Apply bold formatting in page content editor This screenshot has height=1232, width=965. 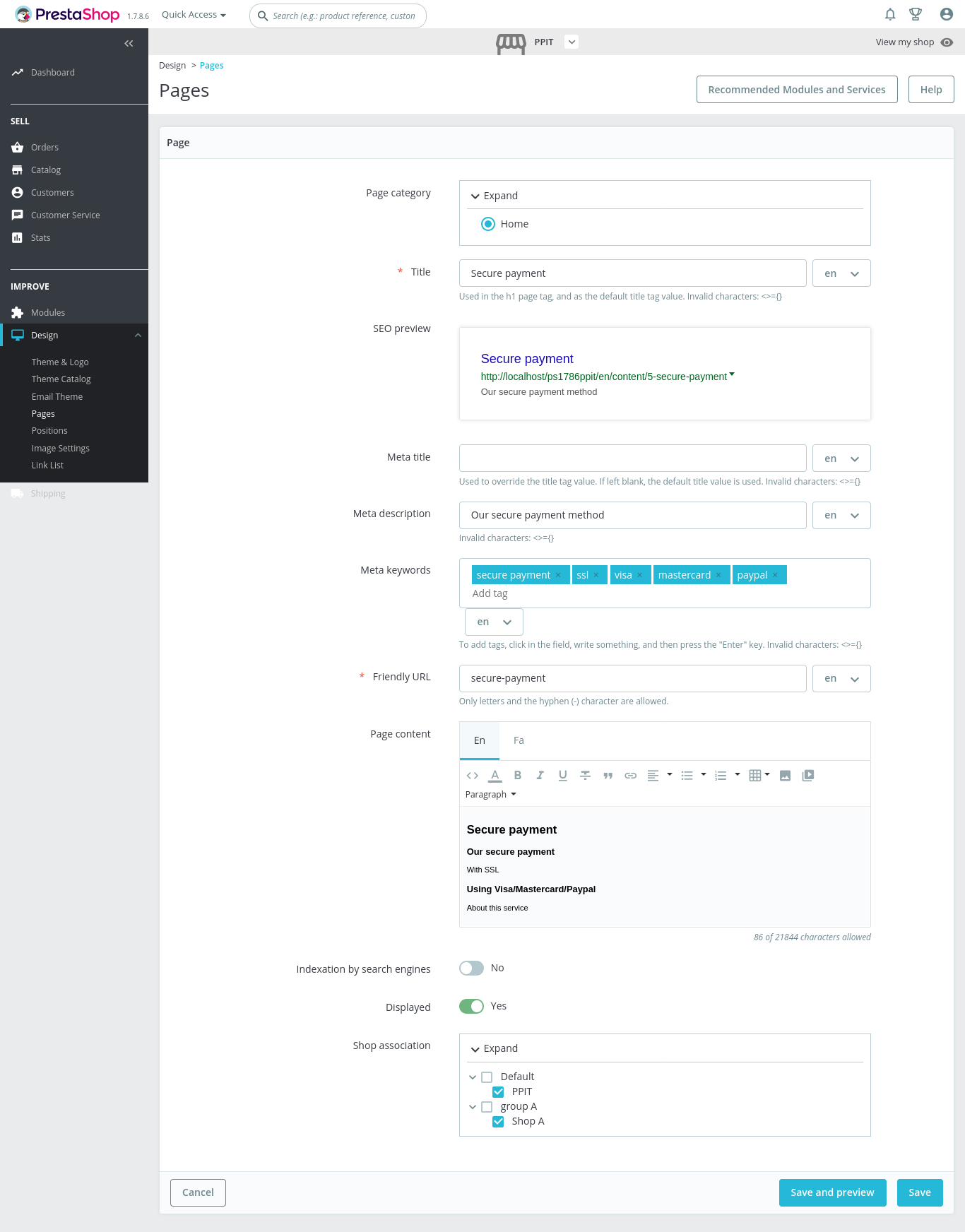click(x=518, y=776)
